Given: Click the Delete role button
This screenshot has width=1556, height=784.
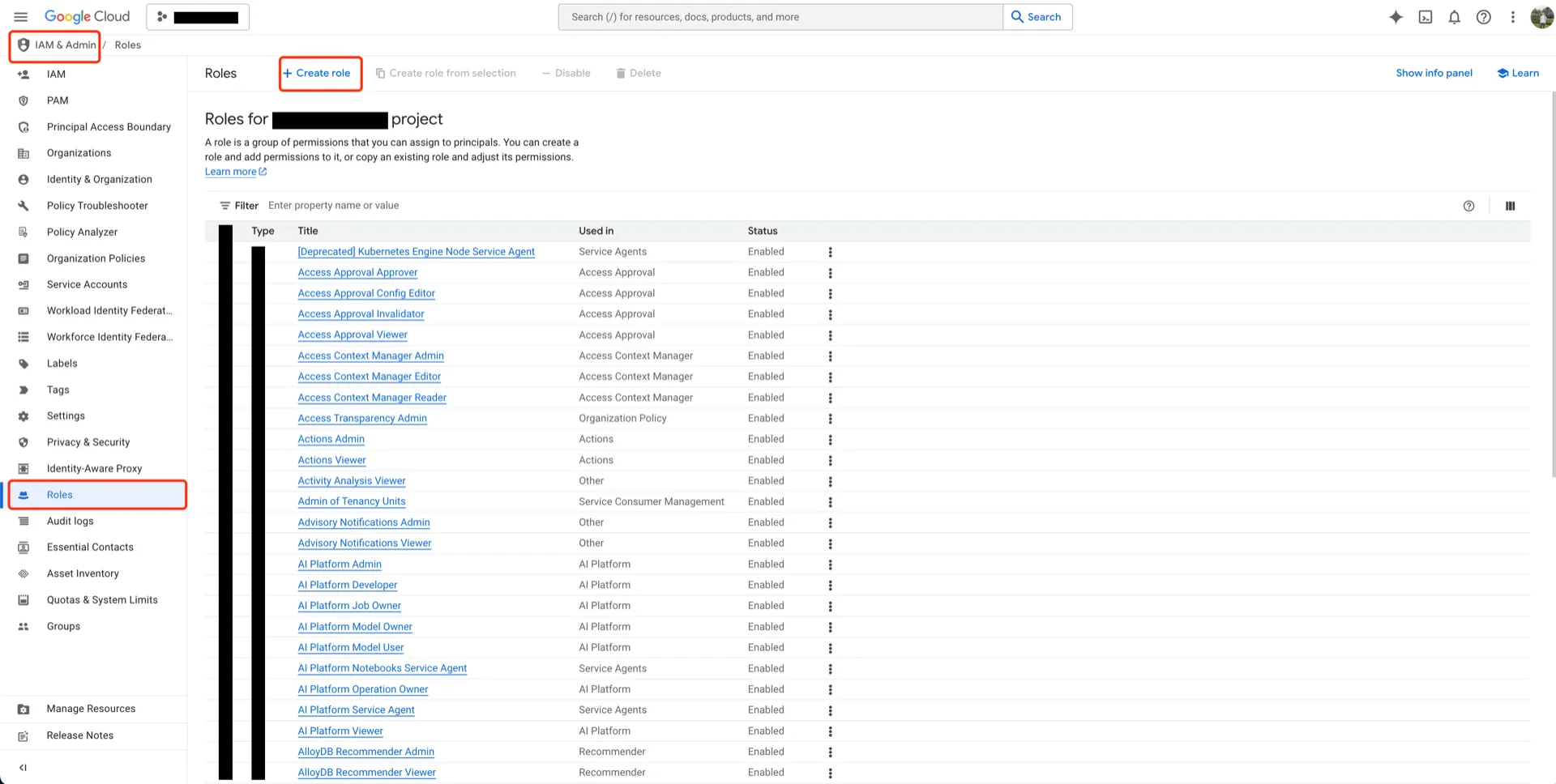Looking at the screenshot, I should (x=639, y=73).
